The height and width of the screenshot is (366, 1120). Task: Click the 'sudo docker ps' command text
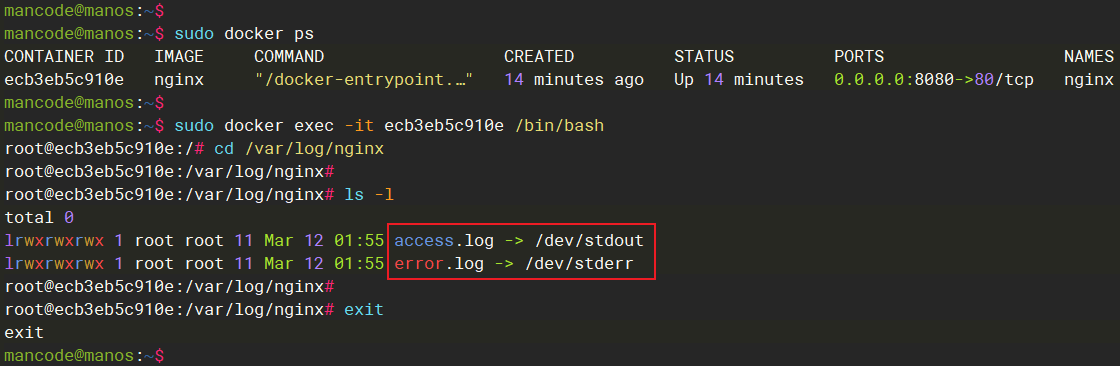tap(244, 34)
